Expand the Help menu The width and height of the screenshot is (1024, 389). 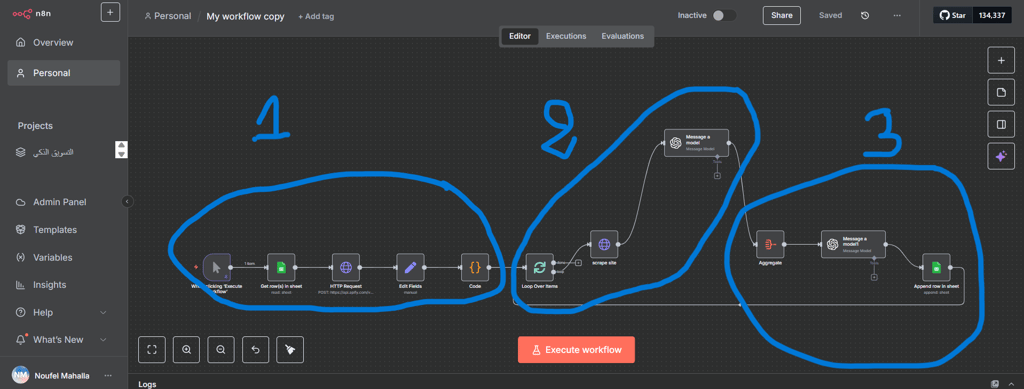coord(62,313)
